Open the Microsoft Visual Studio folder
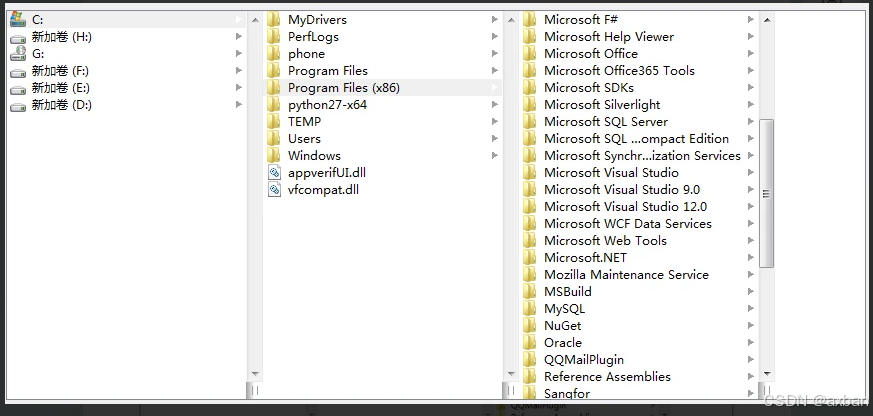873x416 pixels. 611,173
